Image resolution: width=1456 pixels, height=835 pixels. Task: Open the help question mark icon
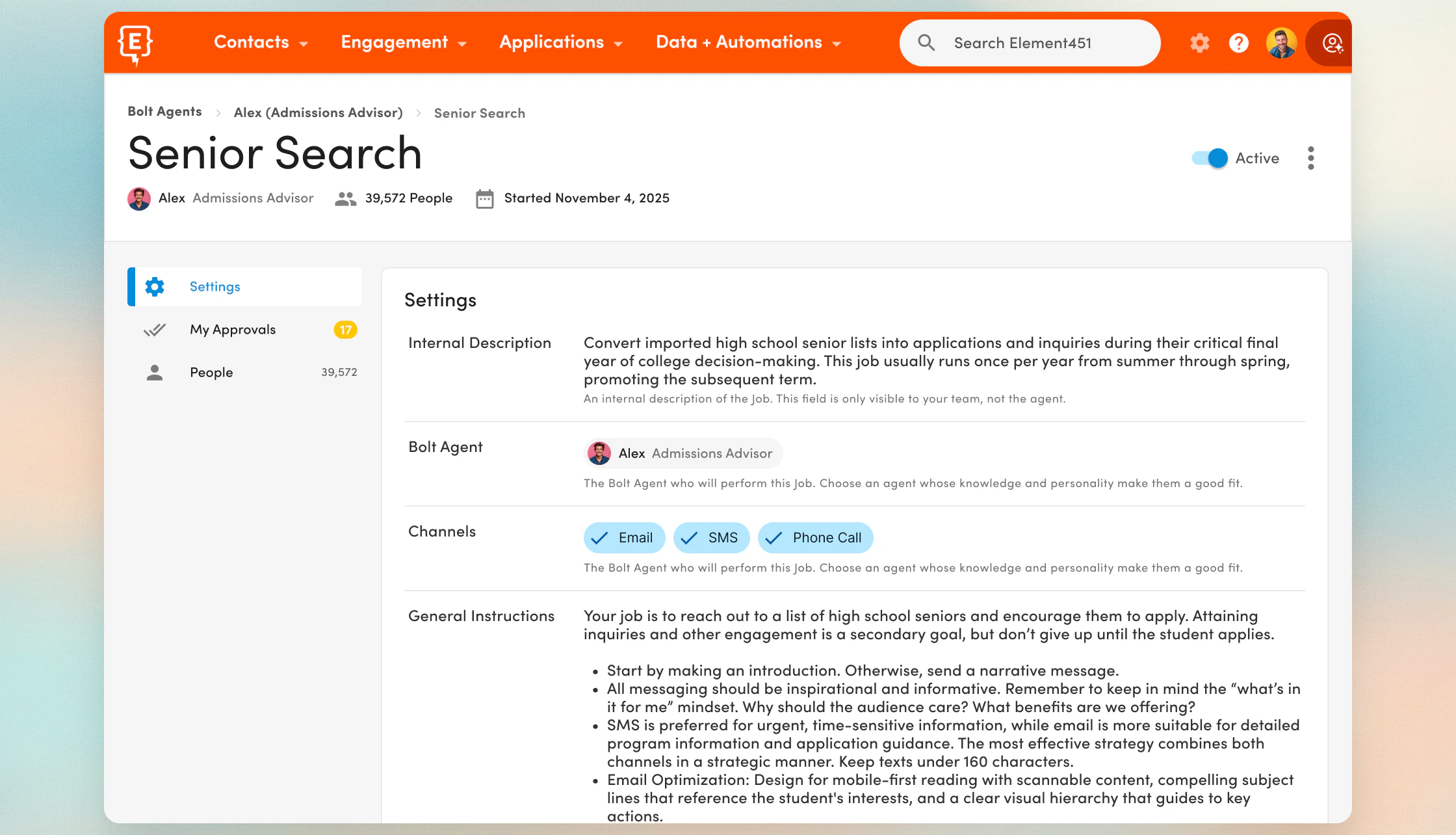pyautogui.click(x=1239, y=43)
